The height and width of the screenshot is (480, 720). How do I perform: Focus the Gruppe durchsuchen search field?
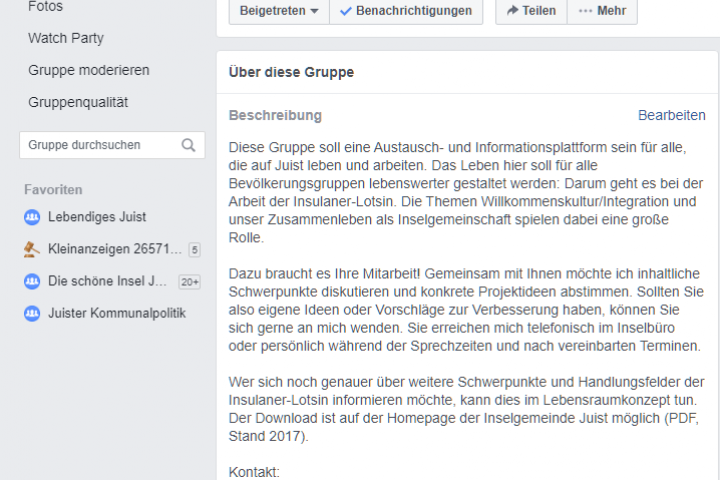100,145
